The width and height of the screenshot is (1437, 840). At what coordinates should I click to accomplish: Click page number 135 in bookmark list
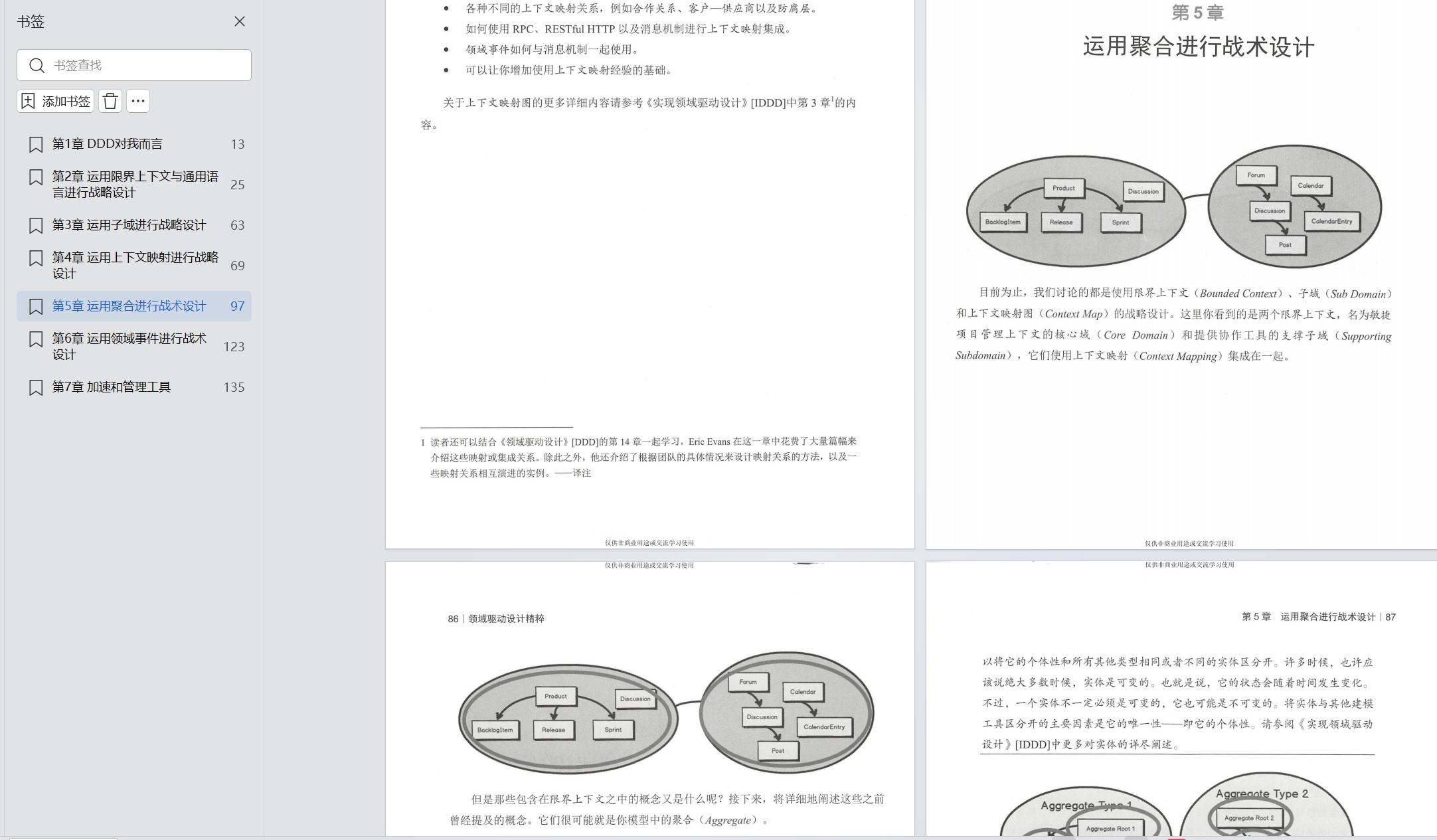click(x=234, y=387)
